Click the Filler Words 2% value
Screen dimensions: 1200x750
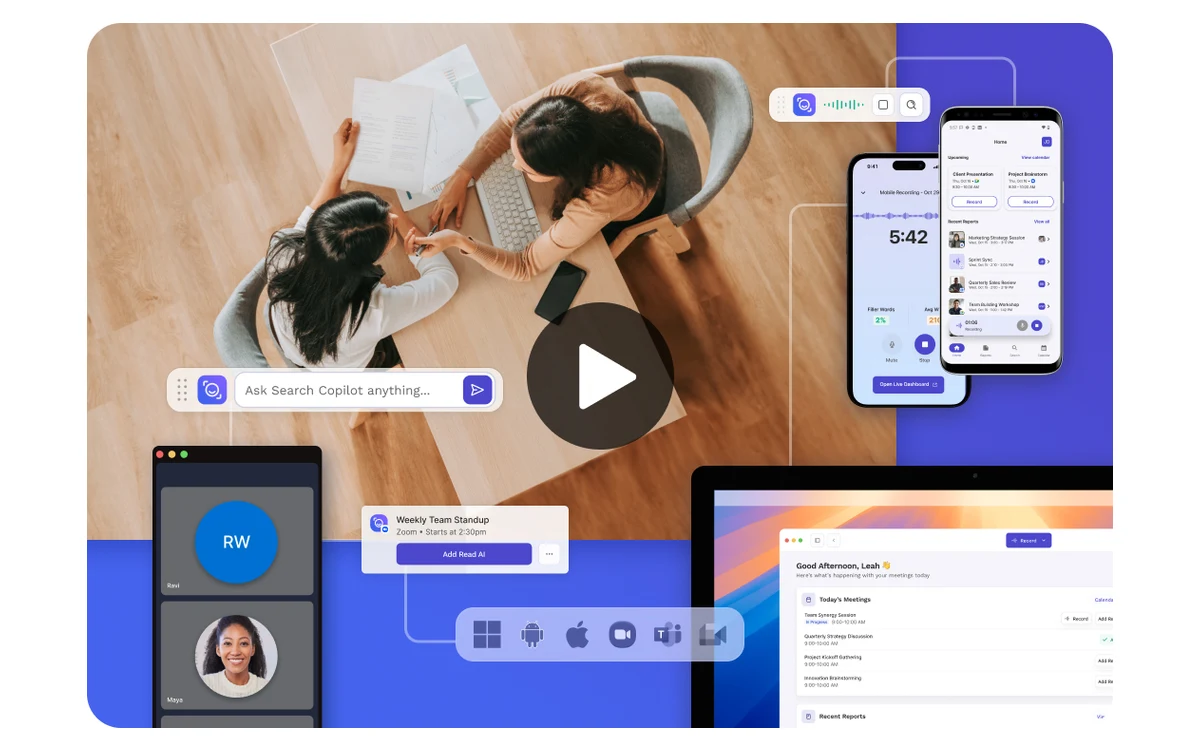pos(881,320)
